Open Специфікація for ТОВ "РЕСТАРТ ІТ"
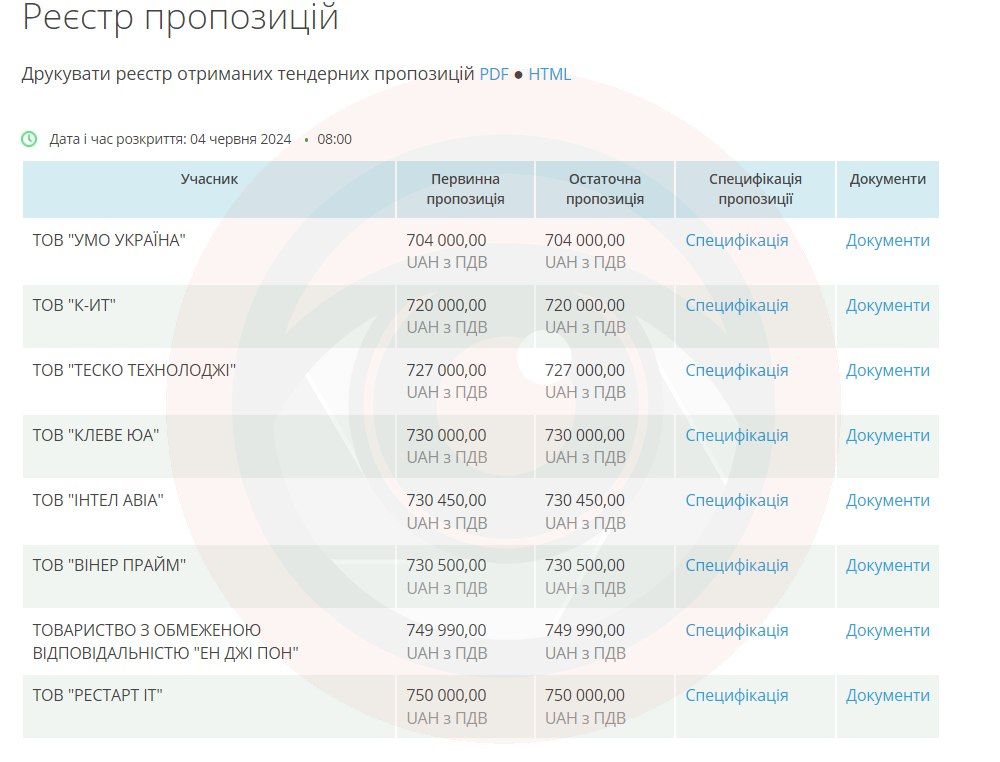Viewport: 1000px width, 762px height. [x=735, y=694]
